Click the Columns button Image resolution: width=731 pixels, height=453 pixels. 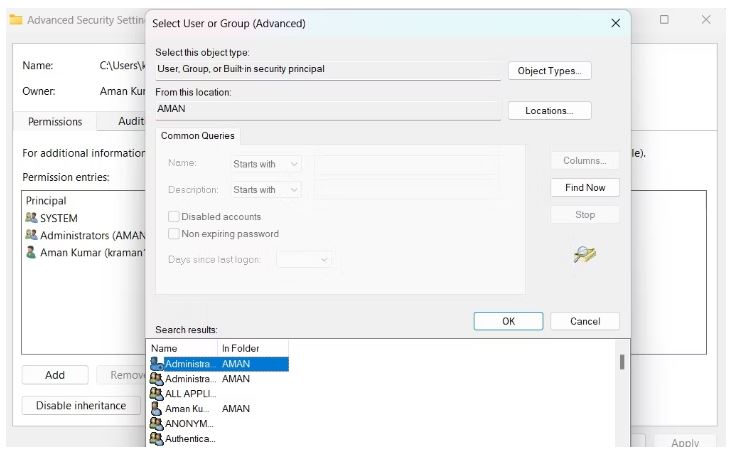tap(585, 161)
